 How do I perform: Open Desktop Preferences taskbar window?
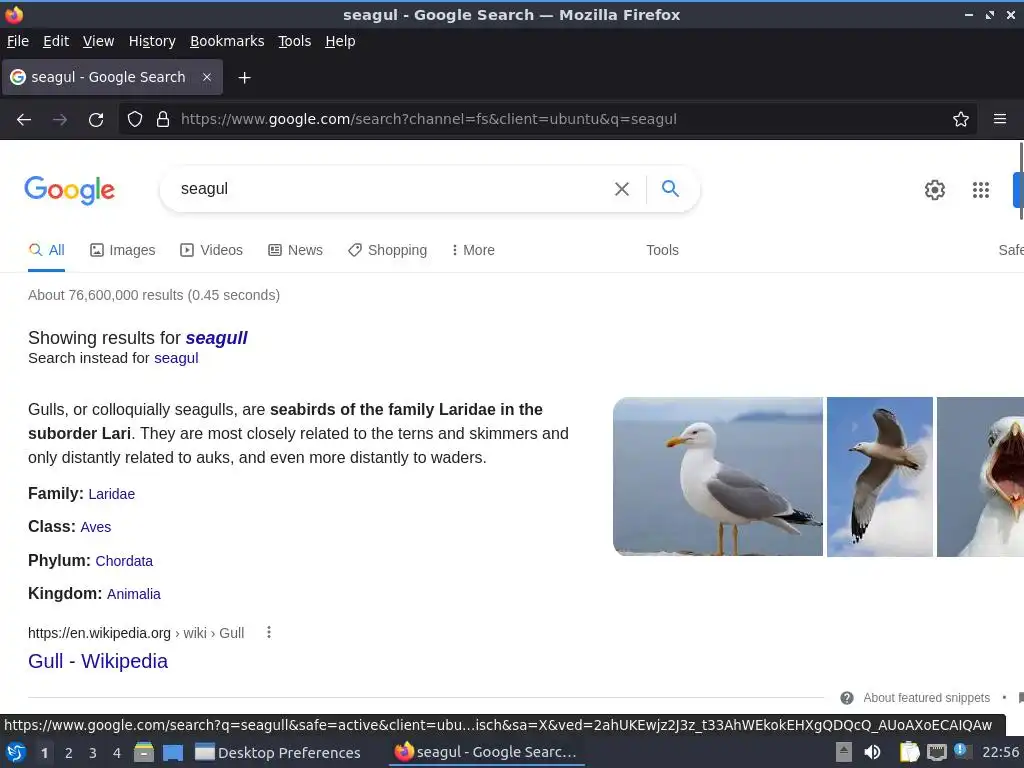pyautogui.click(x=278, y=752)
